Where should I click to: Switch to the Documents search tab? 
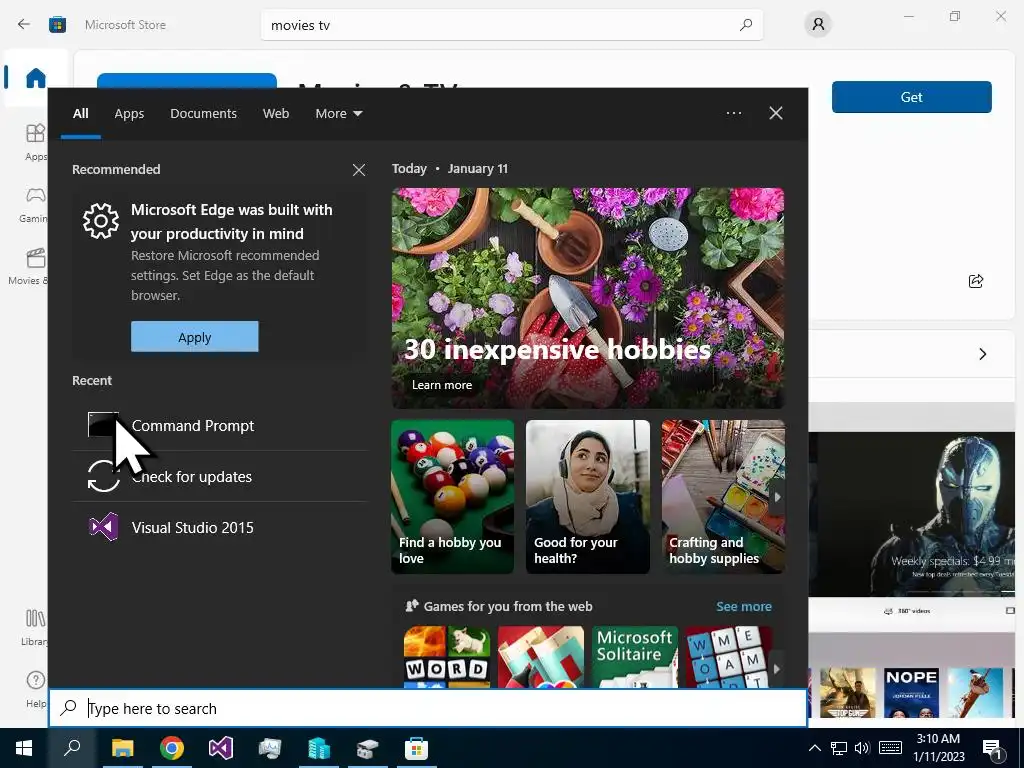[203, 114]
